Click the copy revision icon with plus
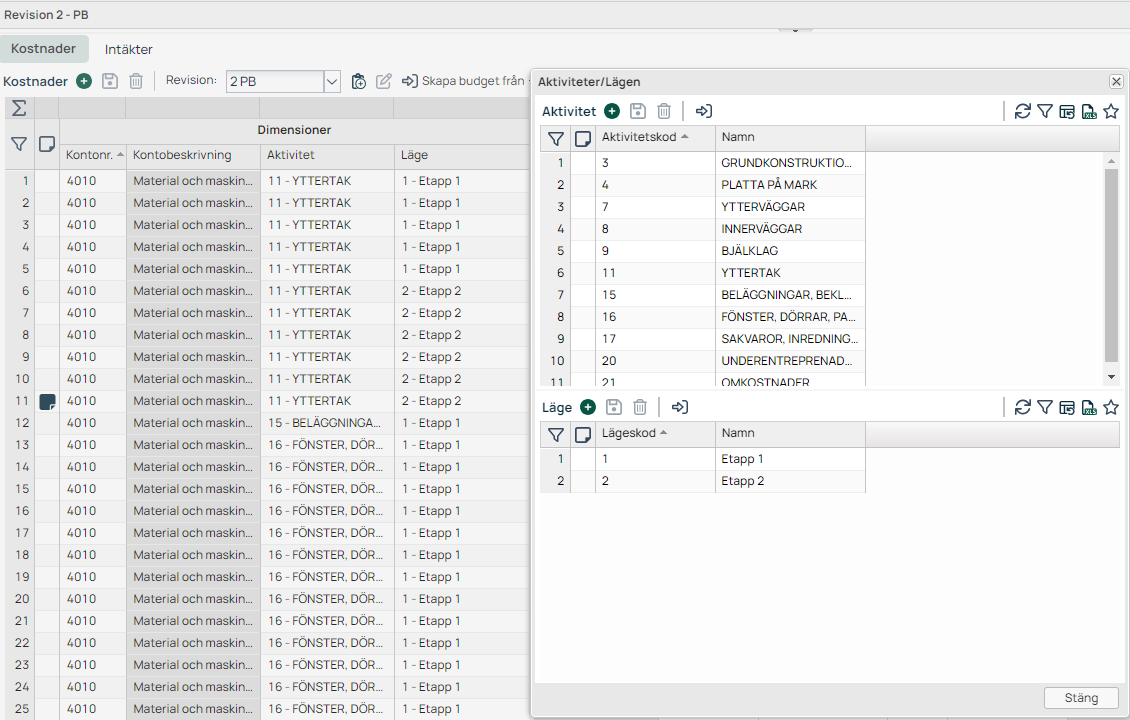 point(359,82)
